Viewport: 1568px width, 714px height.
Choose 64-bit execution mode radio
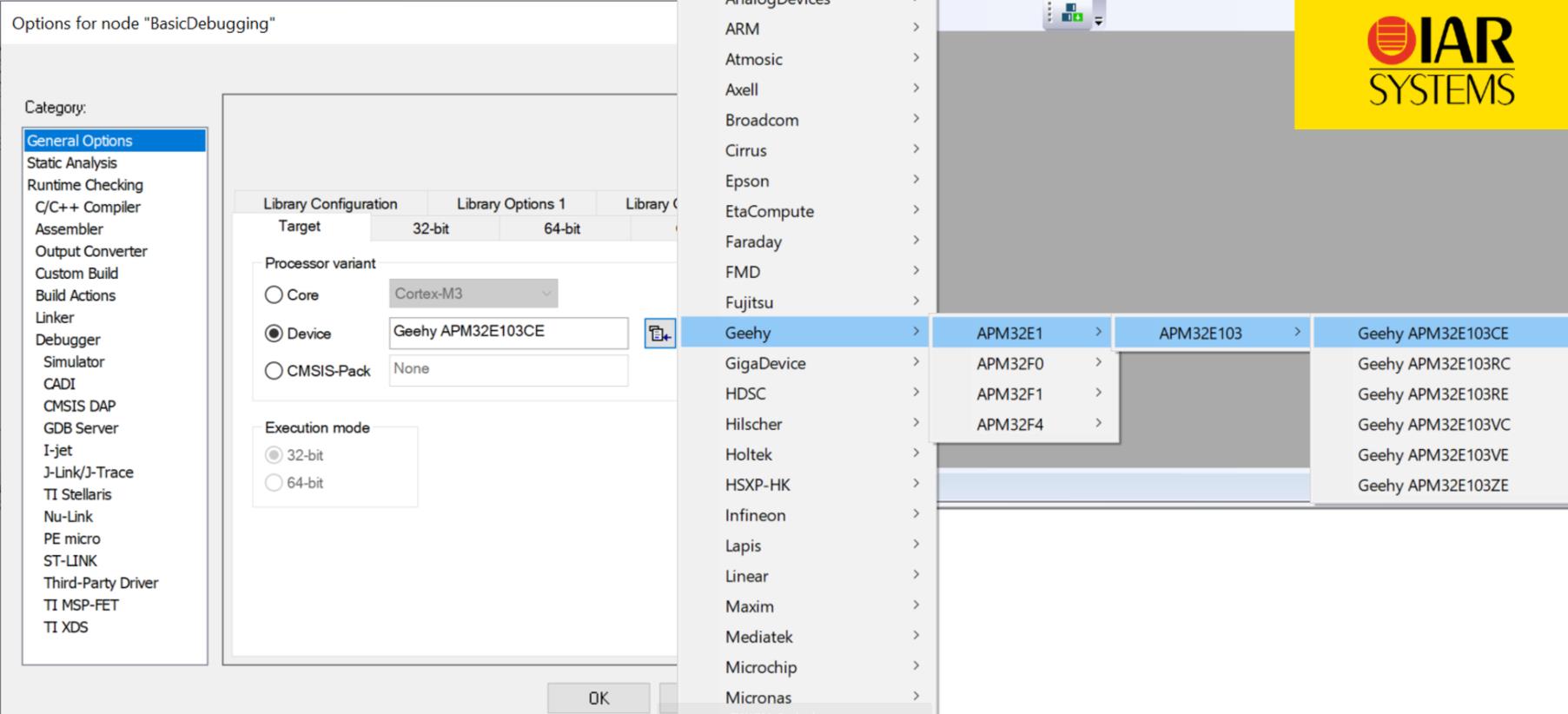point(274,483)
